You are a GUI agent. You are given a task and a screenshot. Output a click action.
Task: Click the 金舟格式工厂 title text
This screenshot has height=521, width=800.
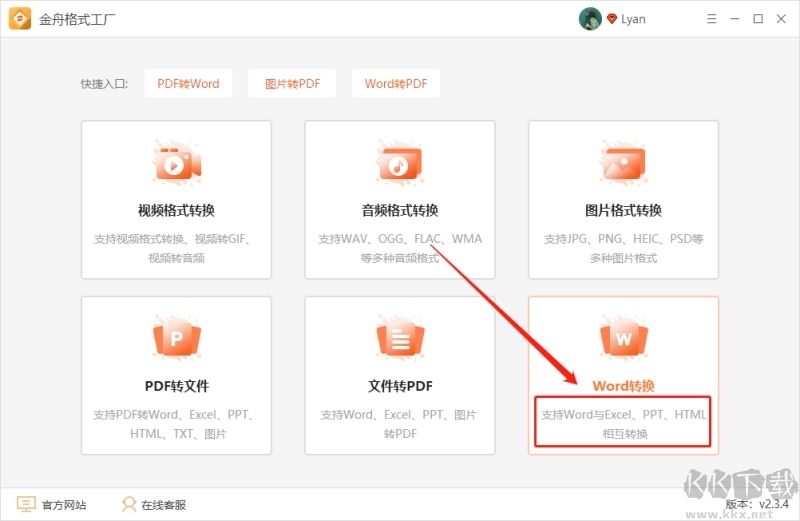click(x=77, y=19)
